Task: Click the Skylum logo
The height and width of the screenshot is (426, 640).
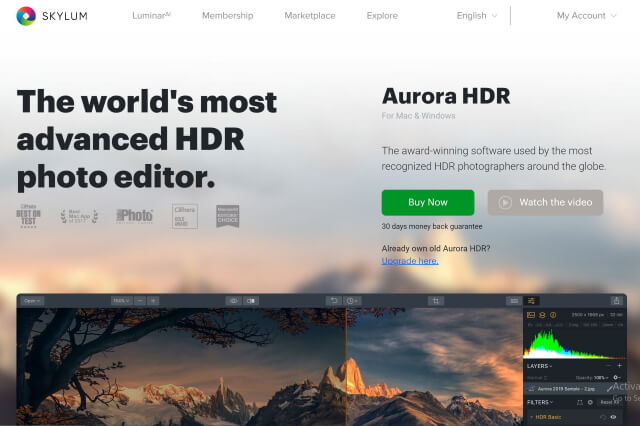Action: coord(52,16)
